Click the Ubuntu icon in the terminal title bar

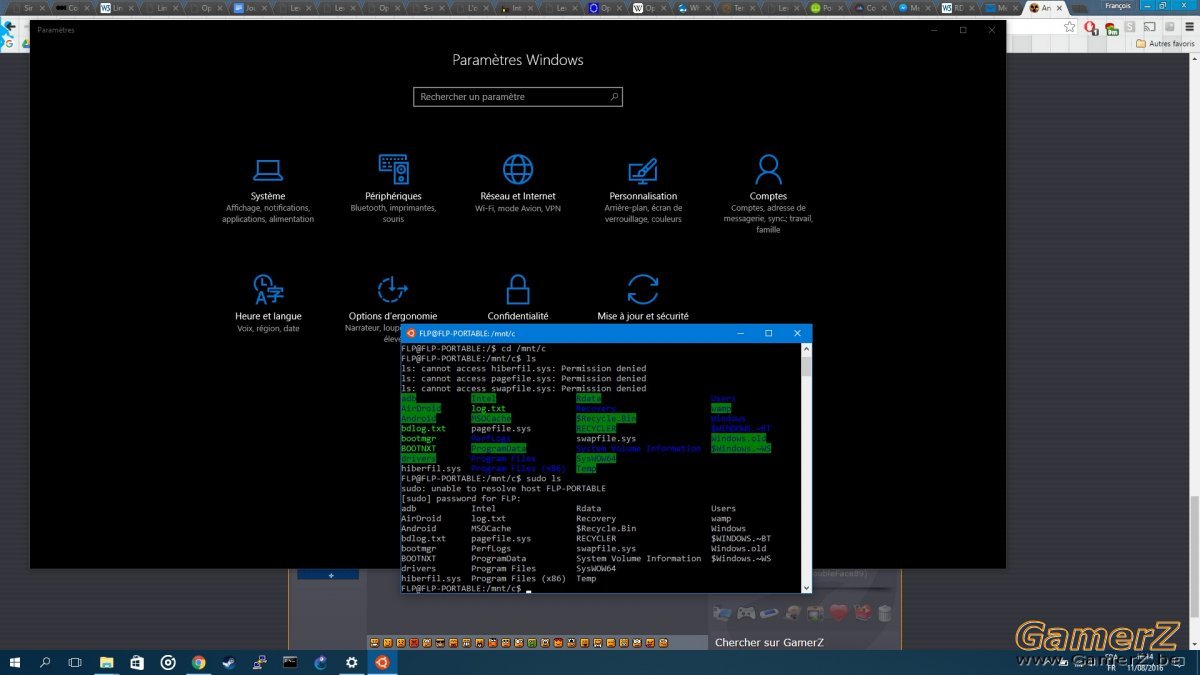click(410, 333)
